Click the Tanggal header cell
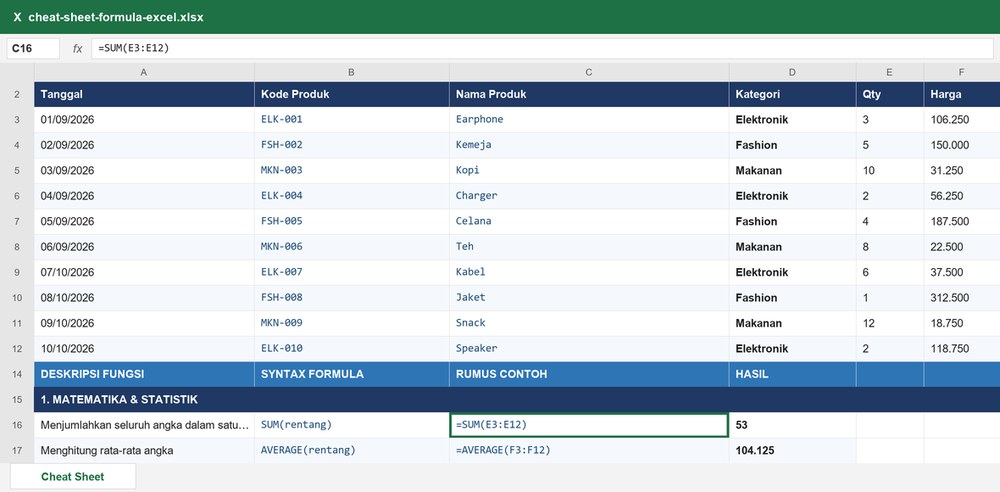The image size is (1000, 492). 144,94
